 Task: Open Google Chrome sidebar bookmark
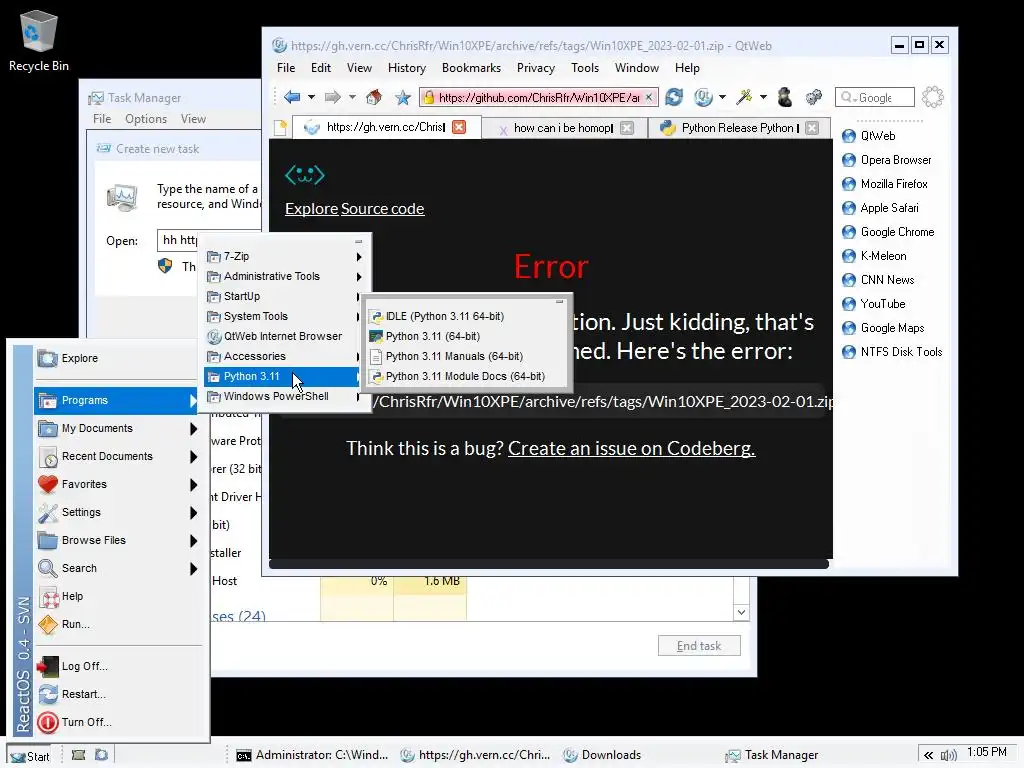pyautogui.click(x=888, y=232)
